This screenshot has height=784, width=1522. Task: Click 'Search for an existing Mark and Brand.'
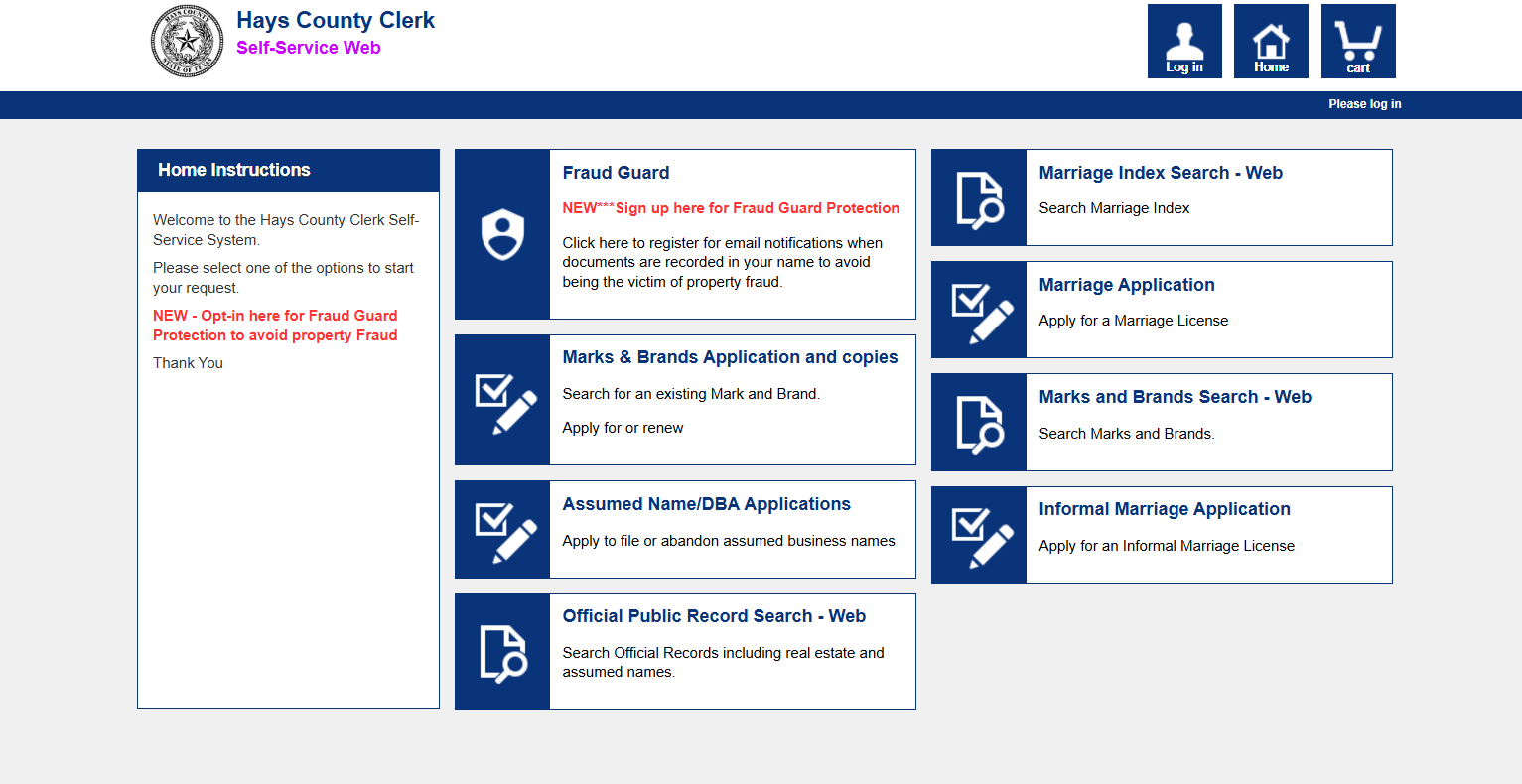691,394
